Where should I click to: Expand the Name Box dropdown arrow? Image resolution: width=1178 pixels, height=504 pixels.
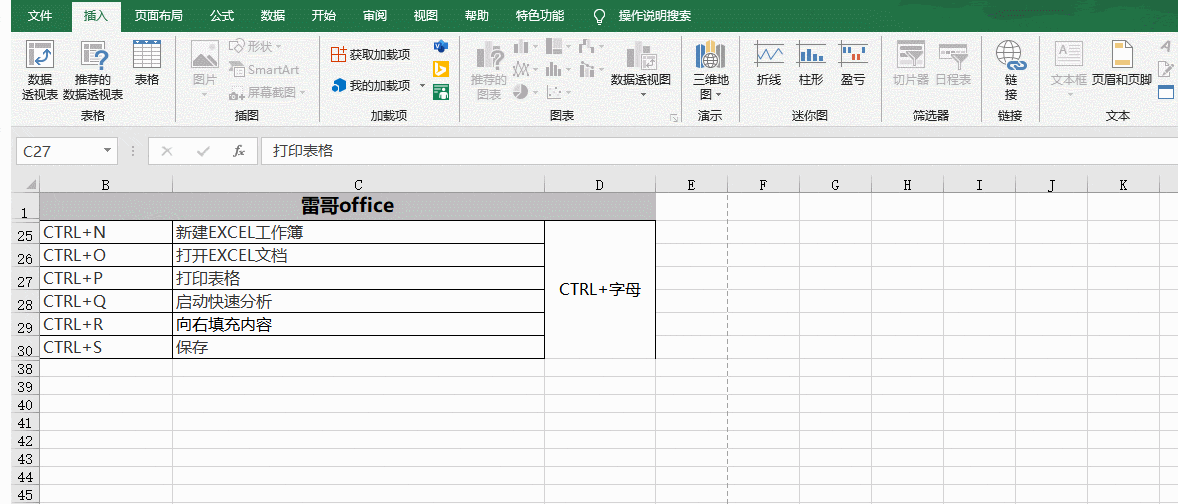click(x=107, y=151)
